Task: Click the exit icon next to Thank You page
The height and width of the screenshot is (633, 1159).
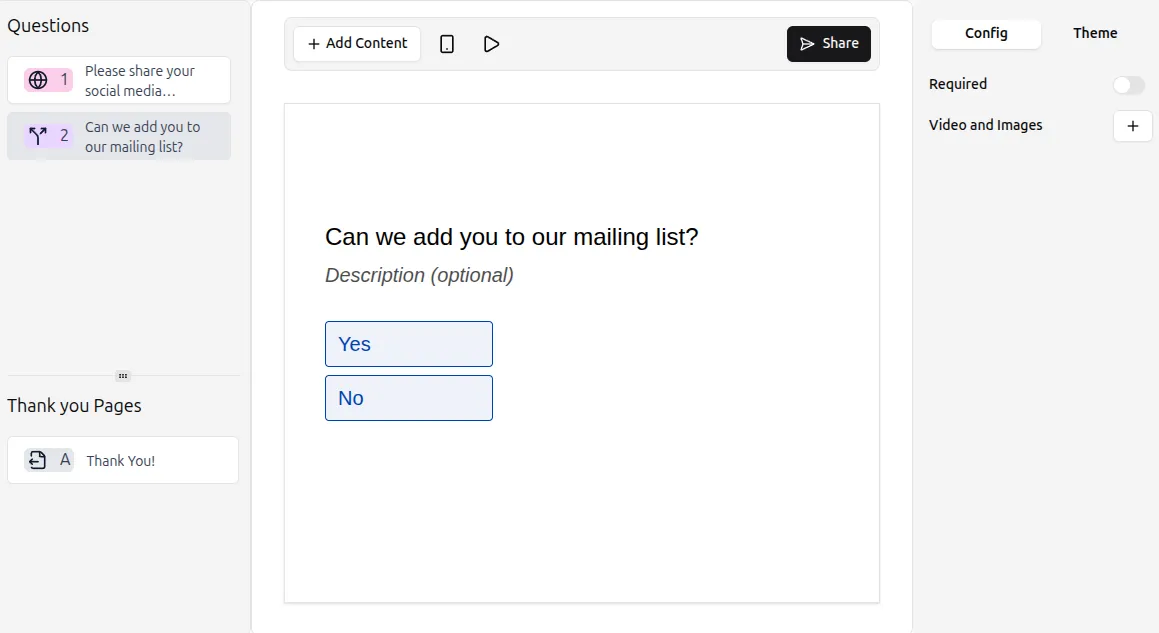Action: (x=36, y=460)
